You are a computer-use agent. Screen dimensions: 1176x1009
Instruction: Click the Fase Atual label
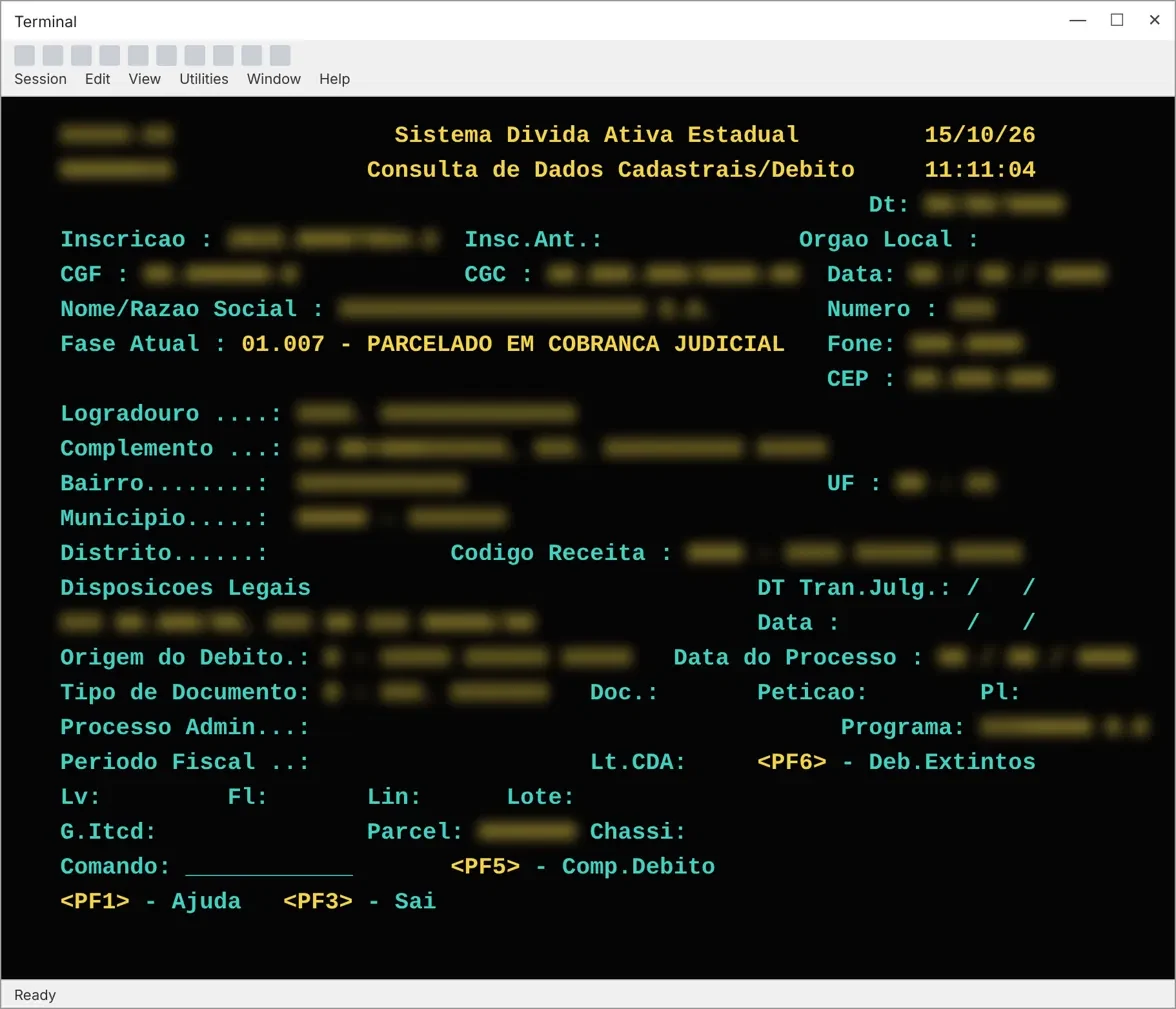tap(142, 344)
